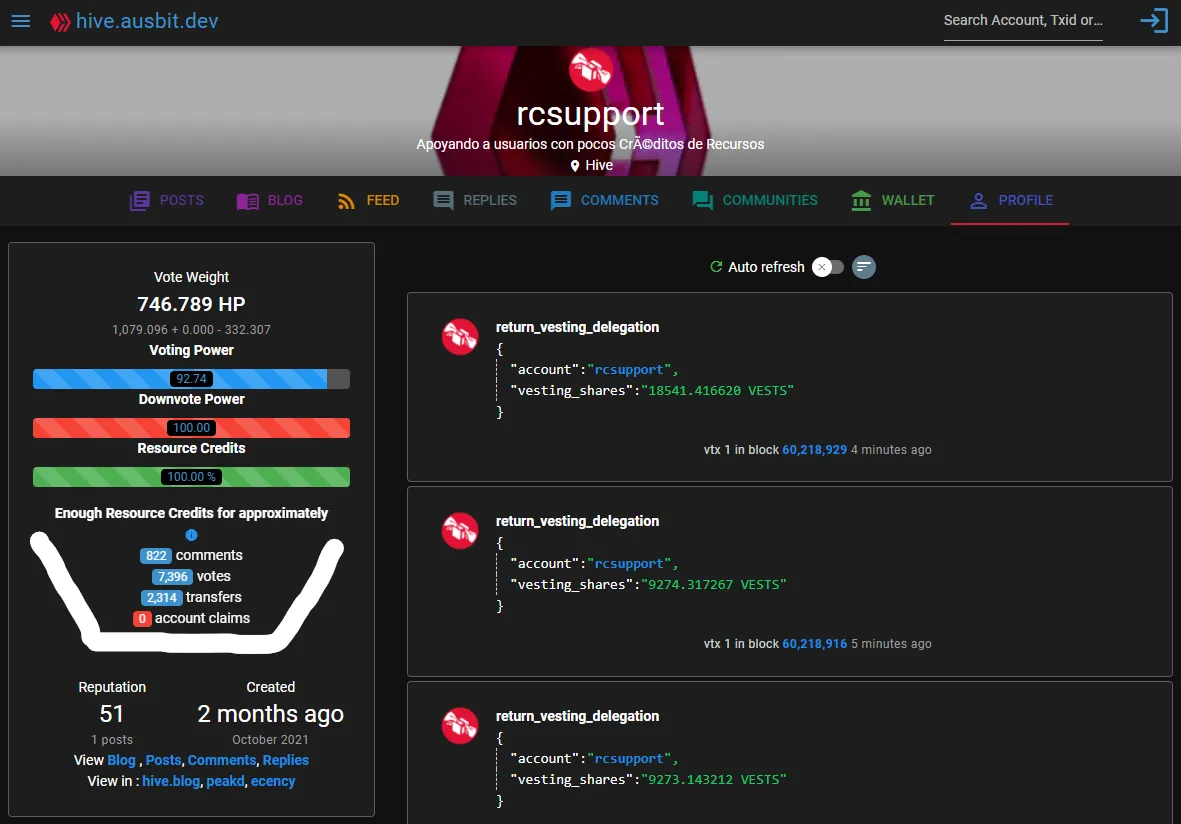Click the 746.789 HP vote weight value
Image resolution: width=1181 pixels, height=824 pixels.
pos(191,304)
